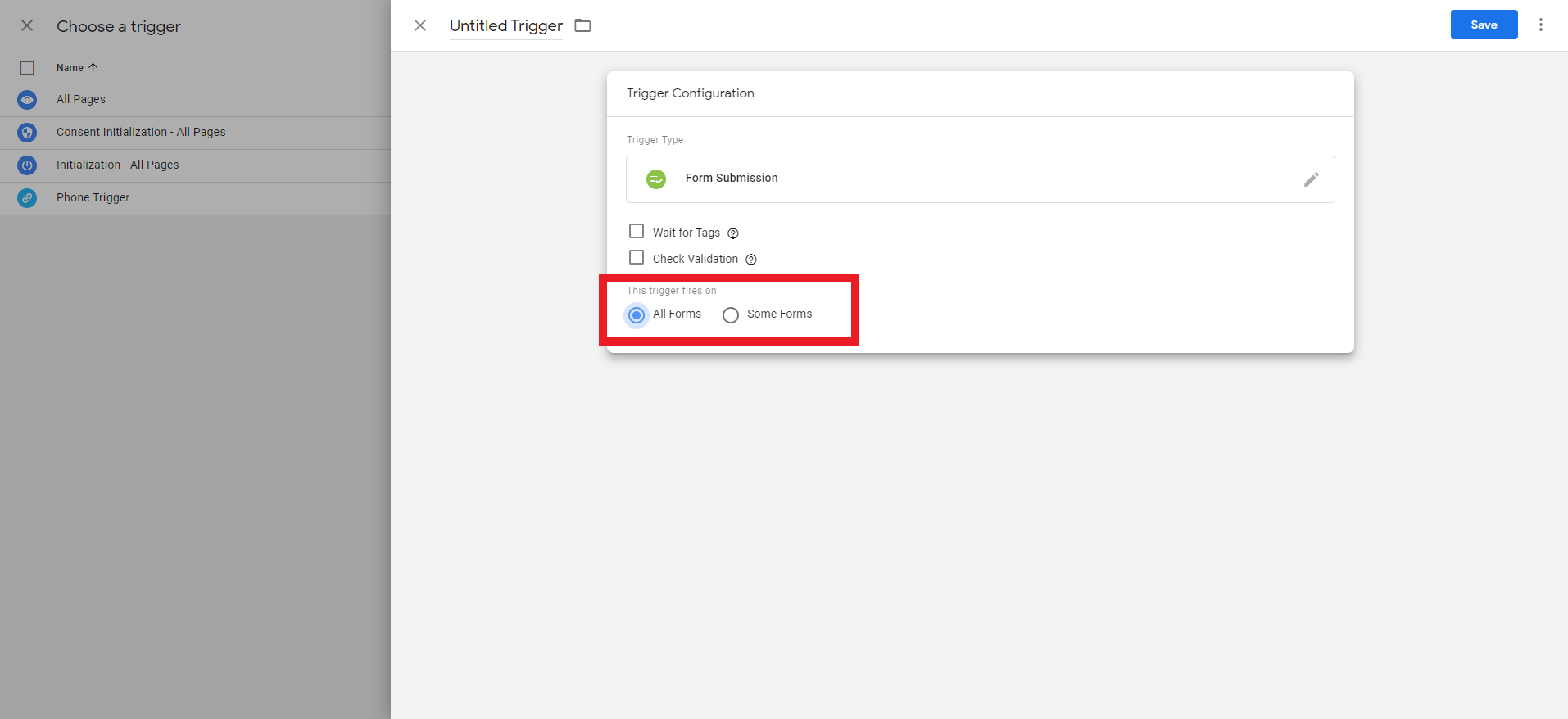
Task: Edit the Untitled Trigger name field
Action: (505, 26)
